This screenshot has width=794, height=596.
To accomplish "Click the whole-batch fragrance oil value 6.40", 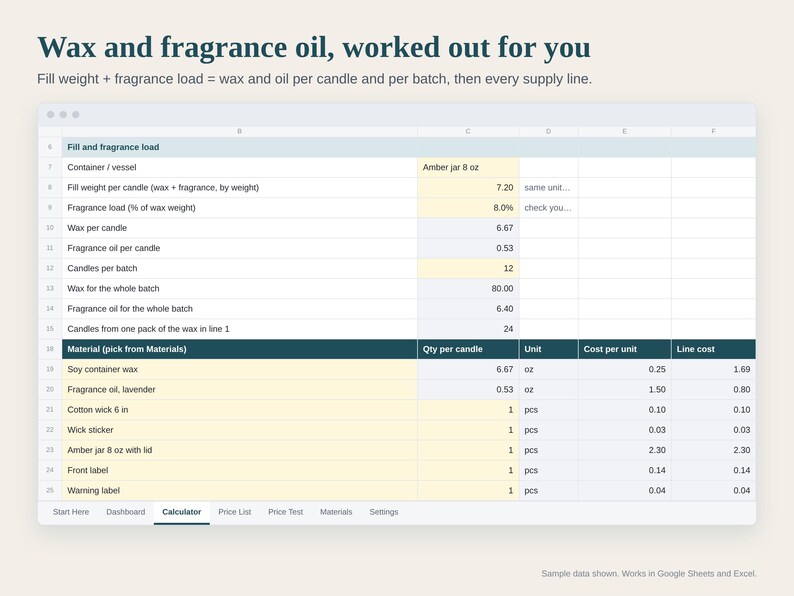I will tap(468, 309).
